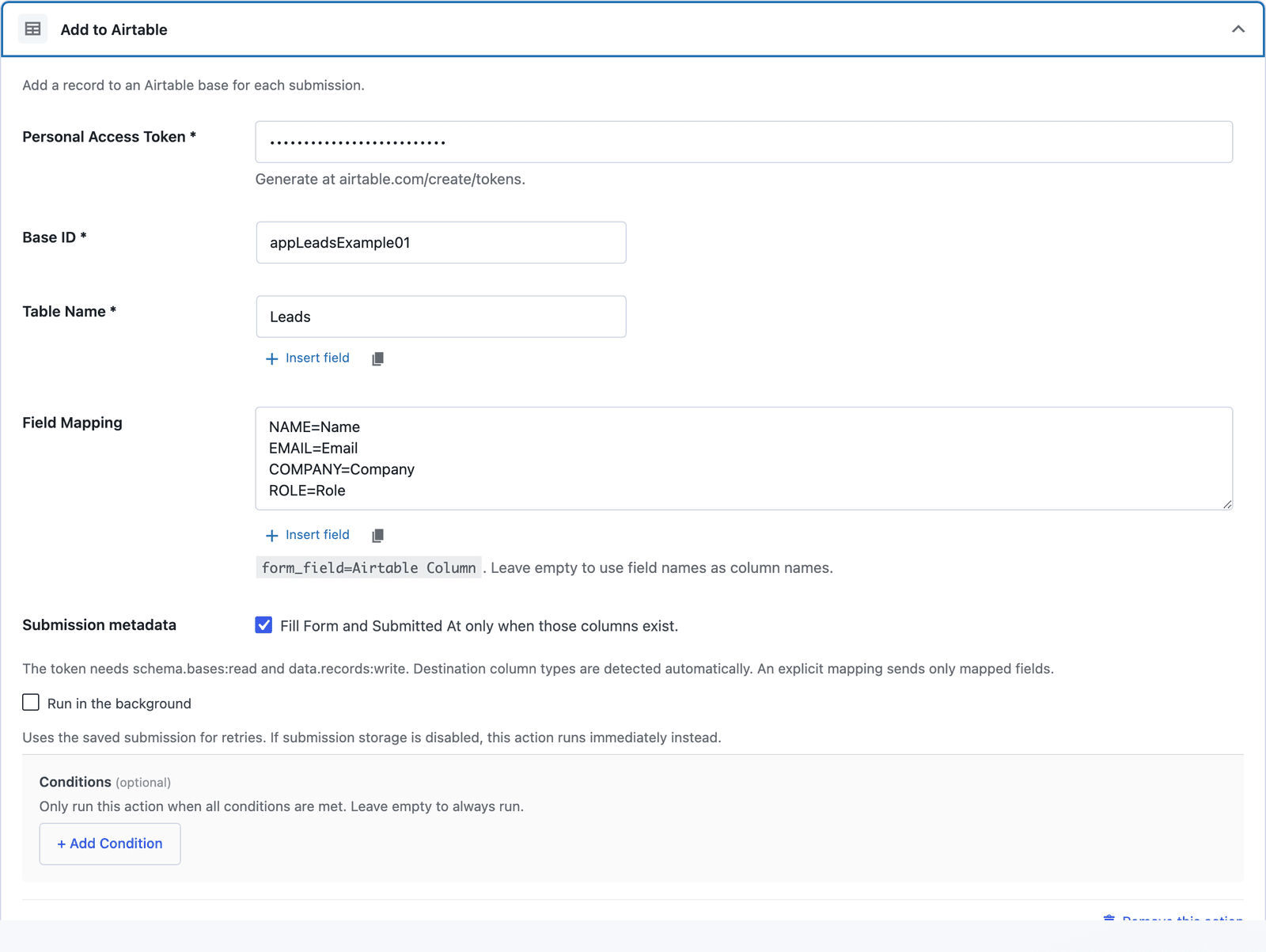Click the Field Mapping label
Viewport: 1266px width, 952px height.
click(x=72, y=423)
